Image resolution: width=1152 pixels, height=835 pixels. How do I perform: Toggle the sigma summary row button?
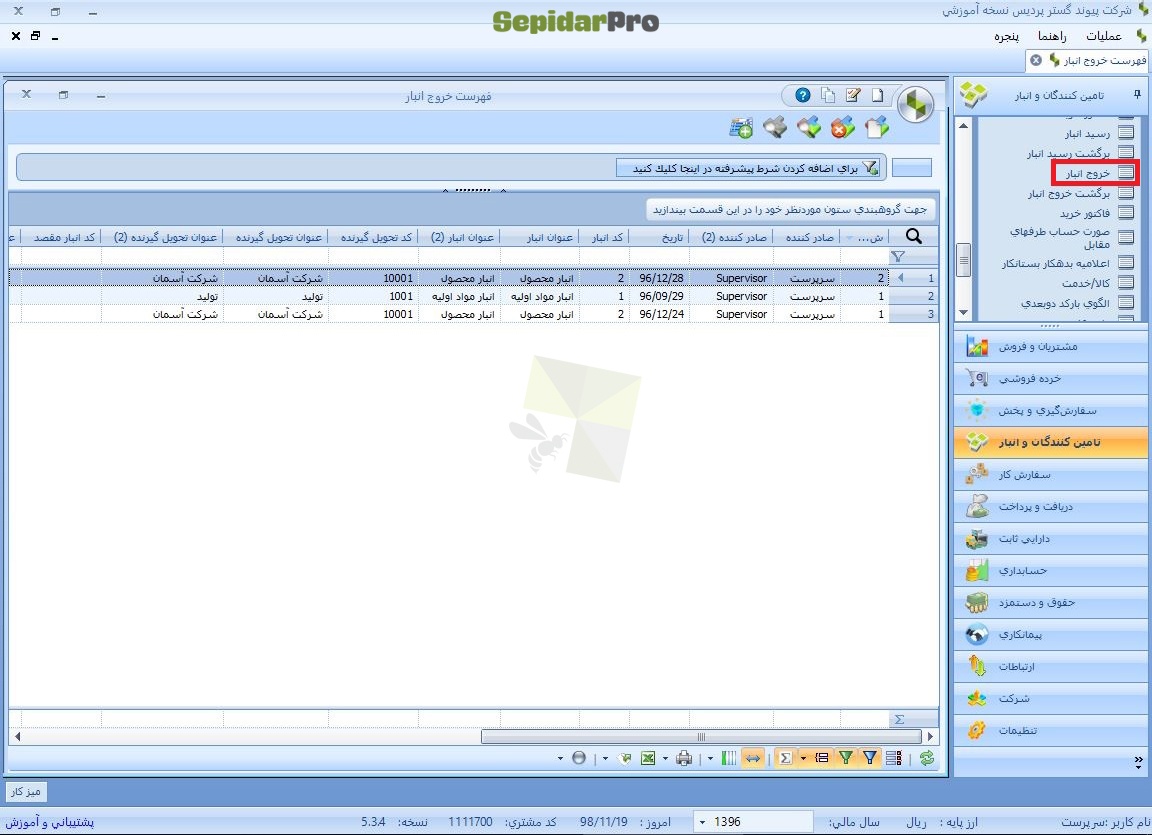point(785,758)
